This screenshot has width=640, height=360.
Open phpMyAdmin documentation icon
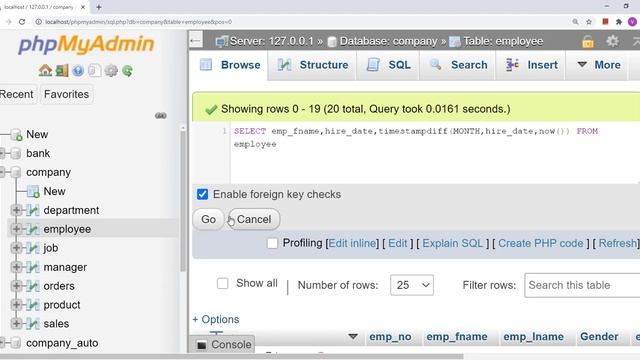click(78, 71)
